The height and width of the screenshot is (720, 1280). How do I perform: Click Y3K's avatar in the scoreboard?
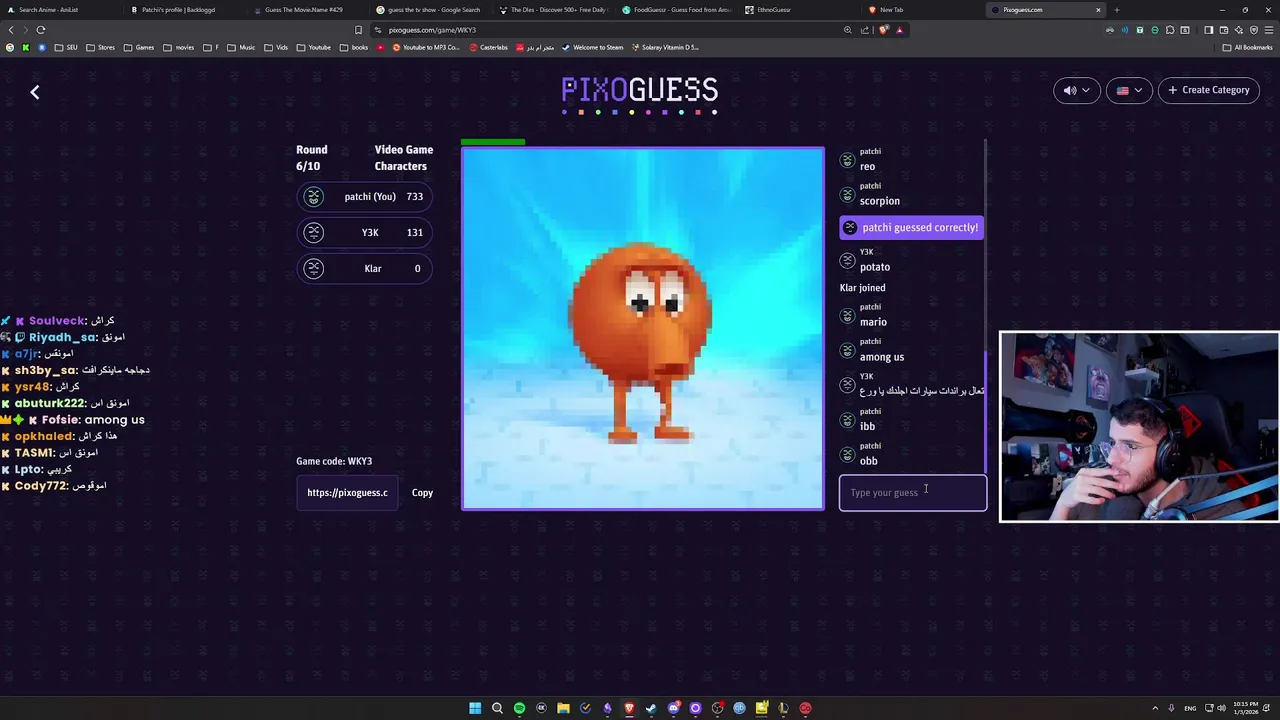pyautogui.click(x=314, y=233)
